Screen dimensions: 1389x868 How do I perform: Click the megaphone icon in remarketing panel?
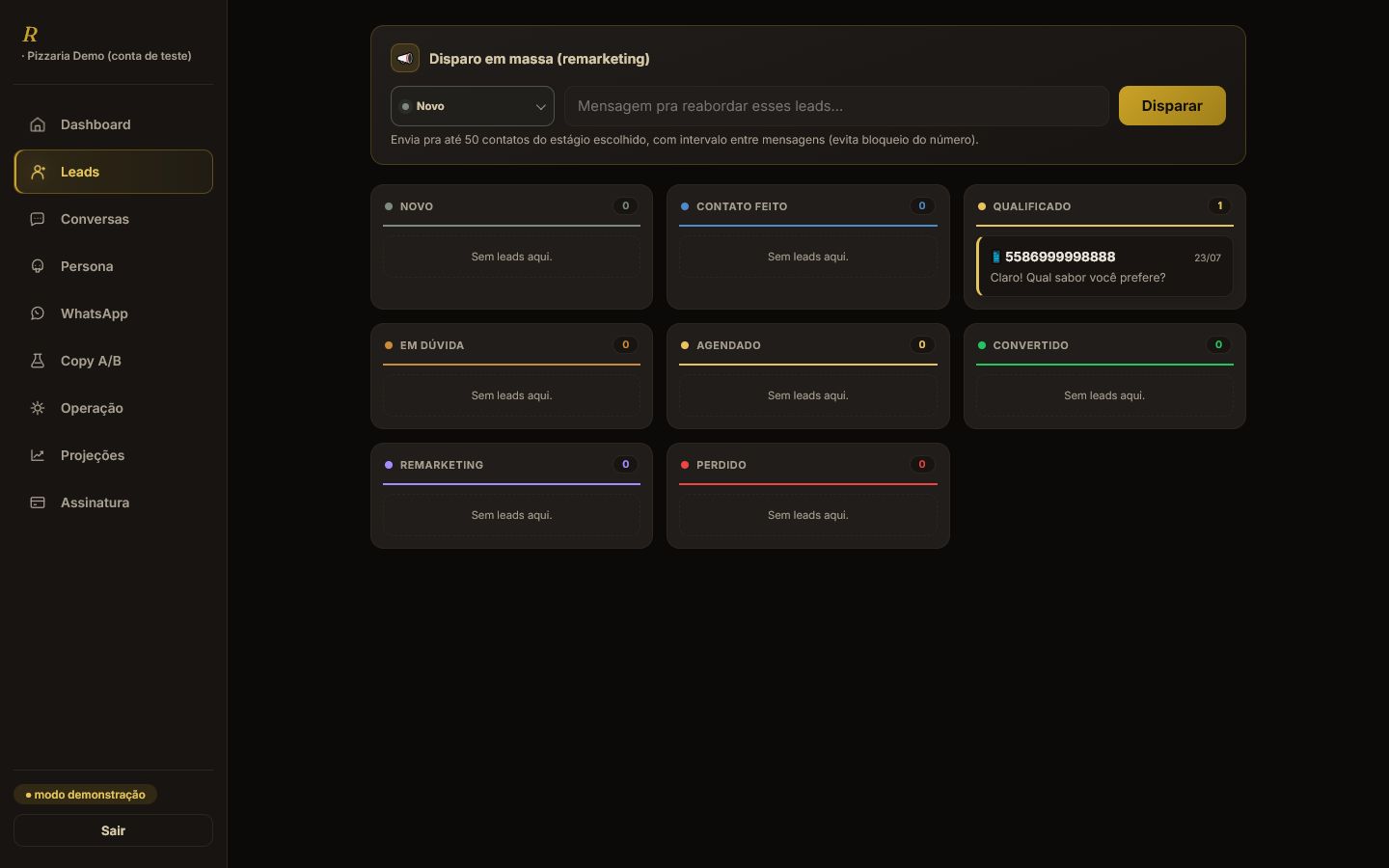pos(405,58)
